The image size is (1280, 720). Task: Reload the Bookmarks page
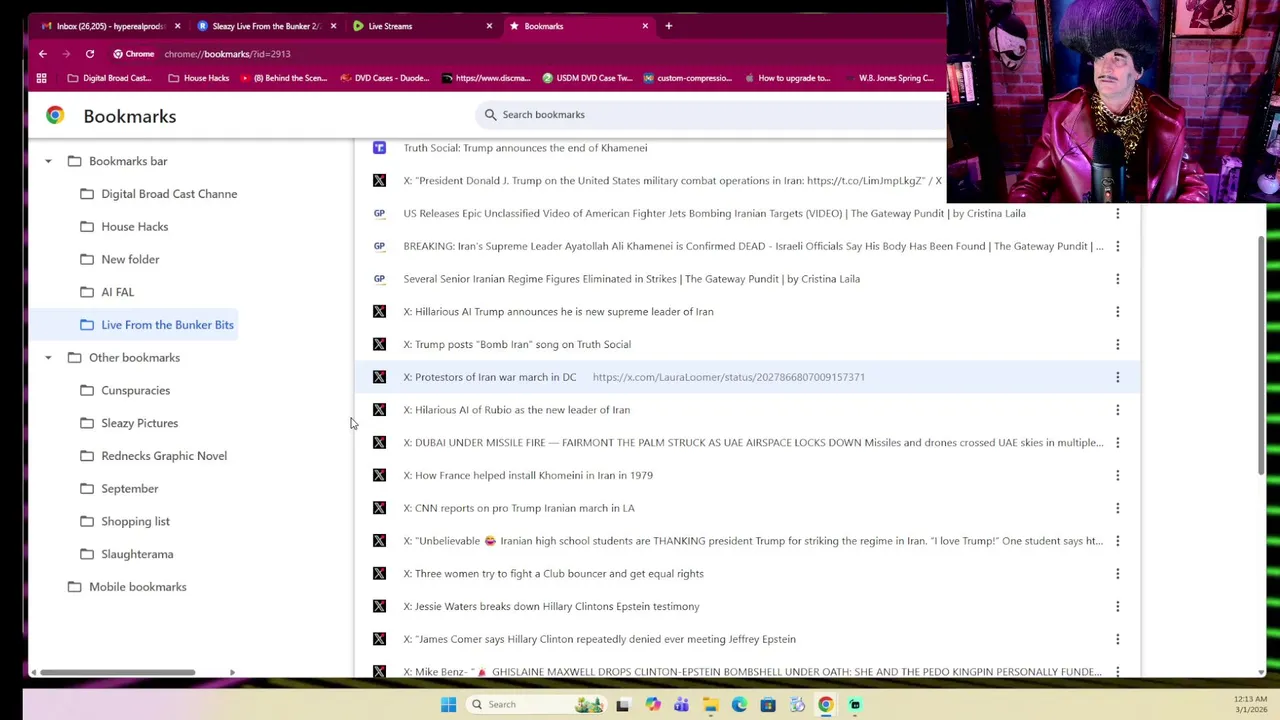coord(90,54)
